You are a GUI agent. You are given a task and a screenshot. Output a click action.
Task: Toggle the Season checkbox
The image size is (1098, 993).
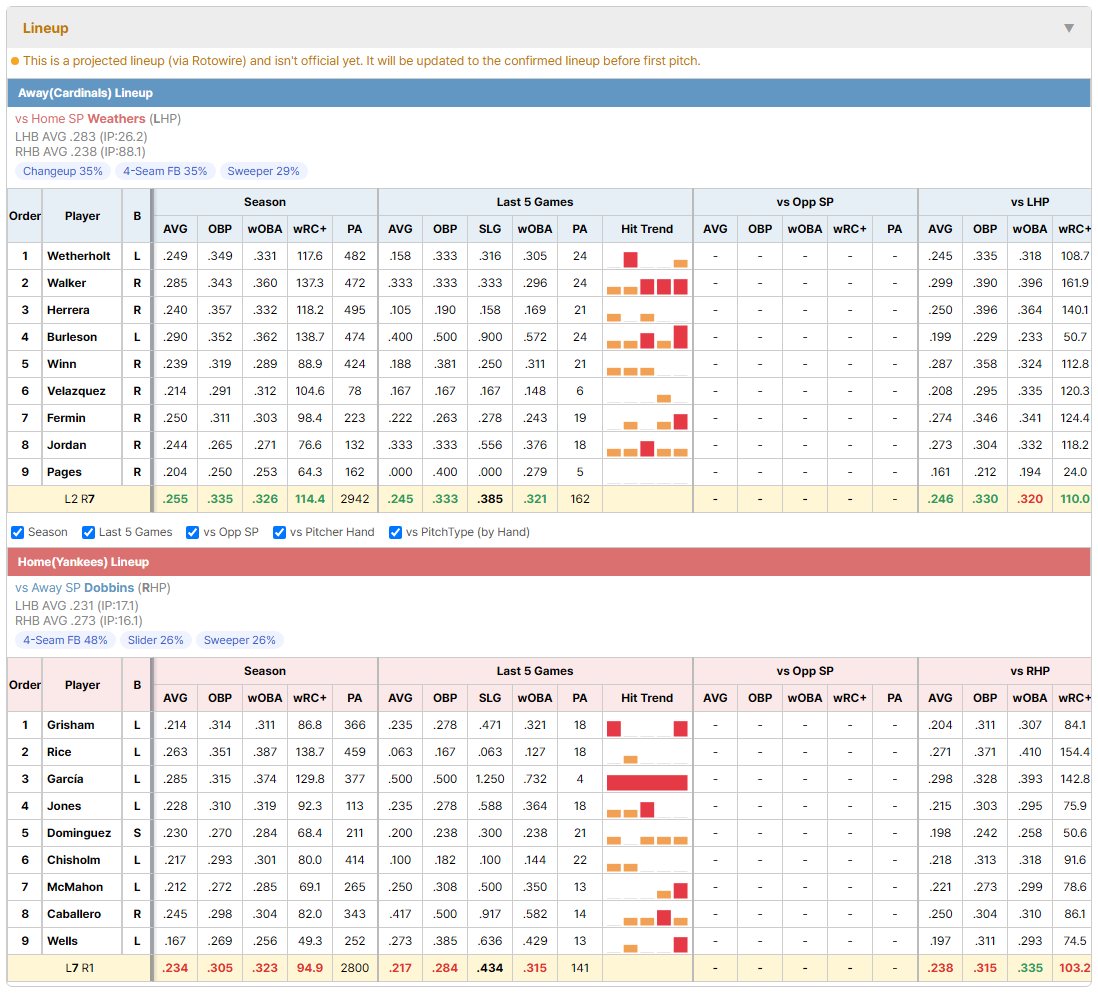(18, 532)
